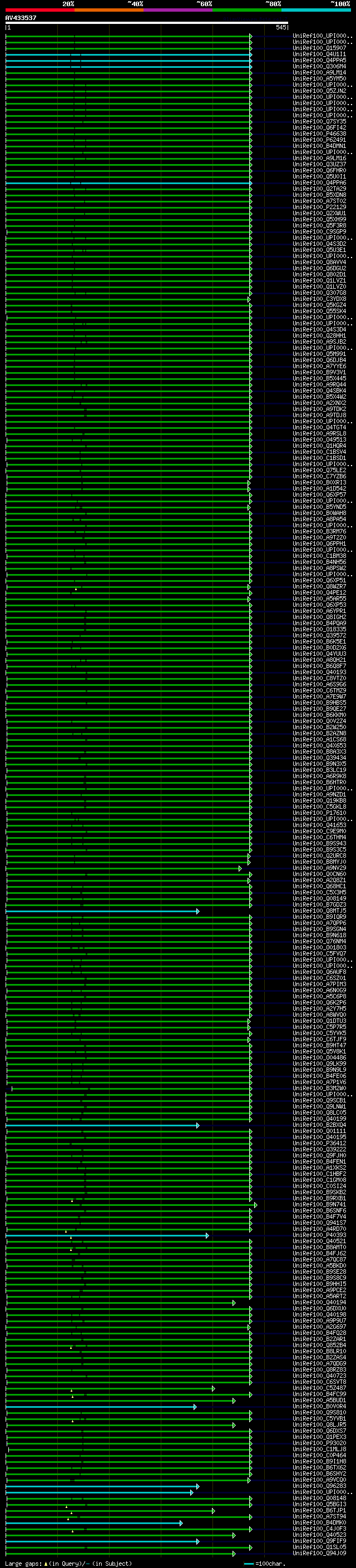
Task: Open hit UniRef100_Q08149
Action: pos(319,898)
